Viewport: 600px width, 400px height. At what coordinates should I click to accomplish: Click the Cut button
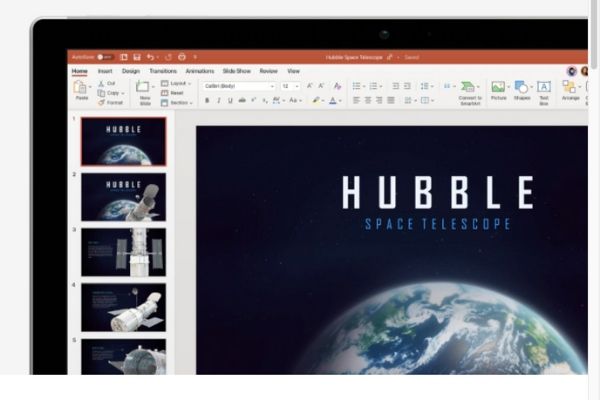pos(106,83)
